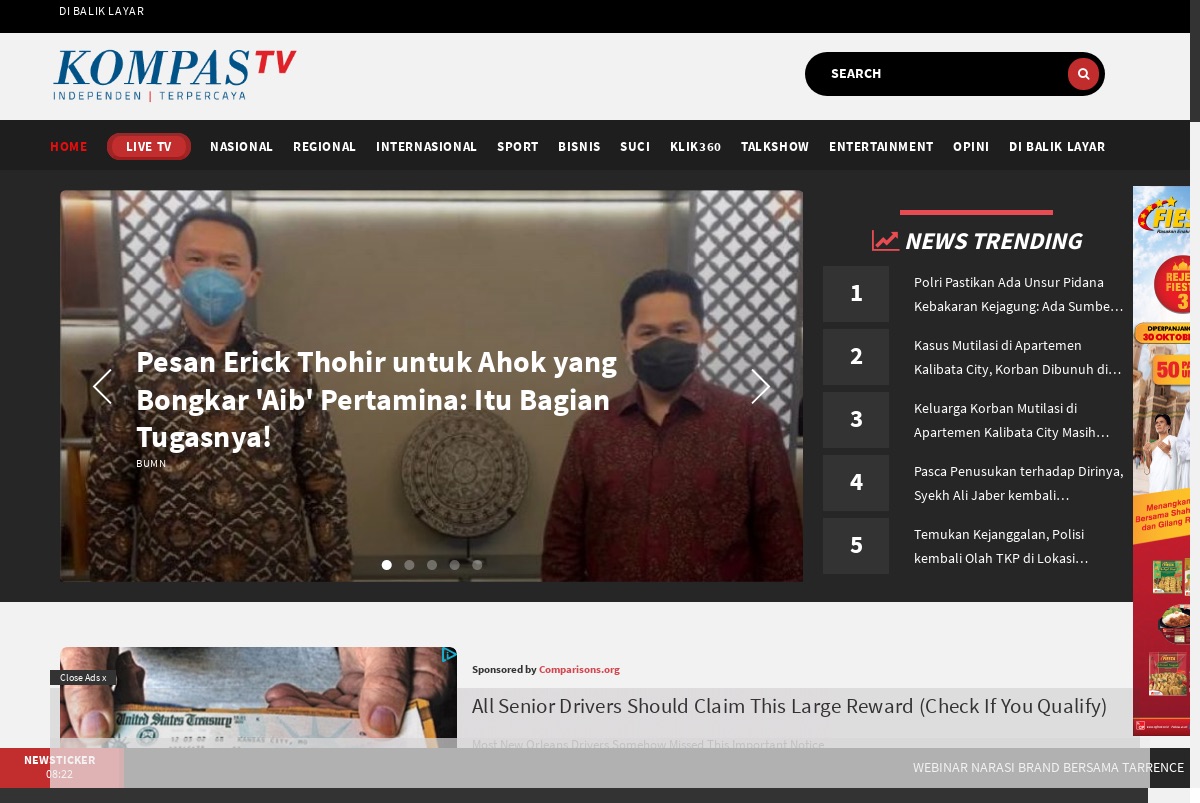Select the first carousel dot

(387, 565)
